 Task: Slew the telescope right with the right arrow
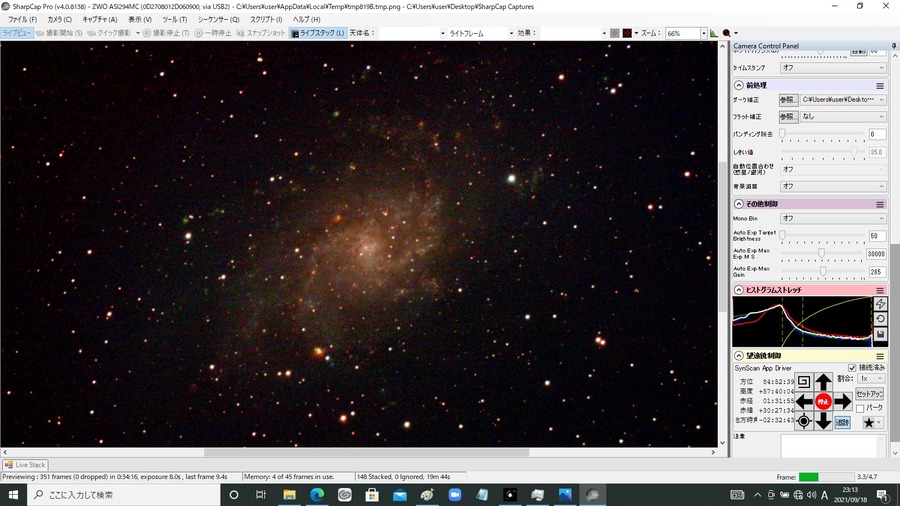pyautogui.click(x=843, y=402)
